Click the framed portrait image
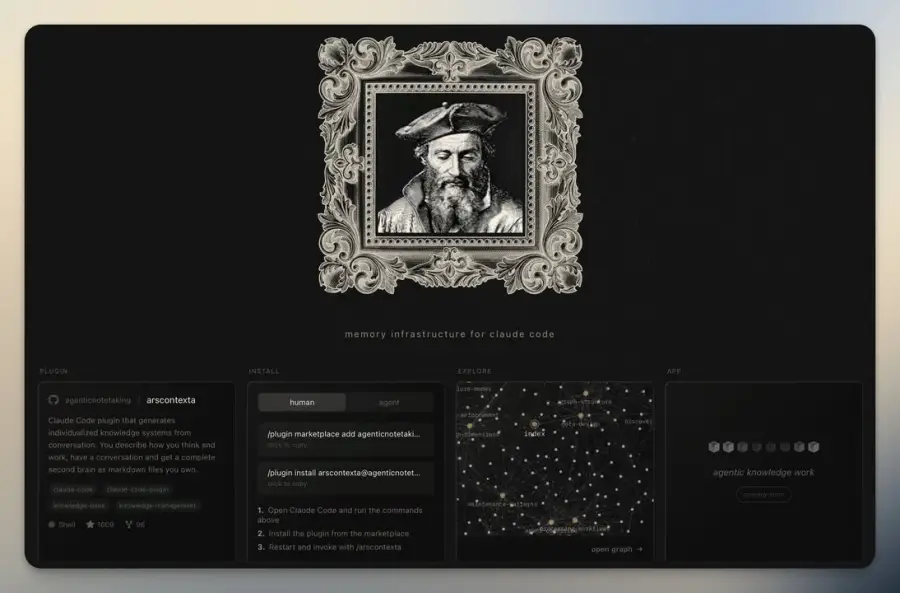The height and width of the screenshot is (593, 900). click(450, 165)
